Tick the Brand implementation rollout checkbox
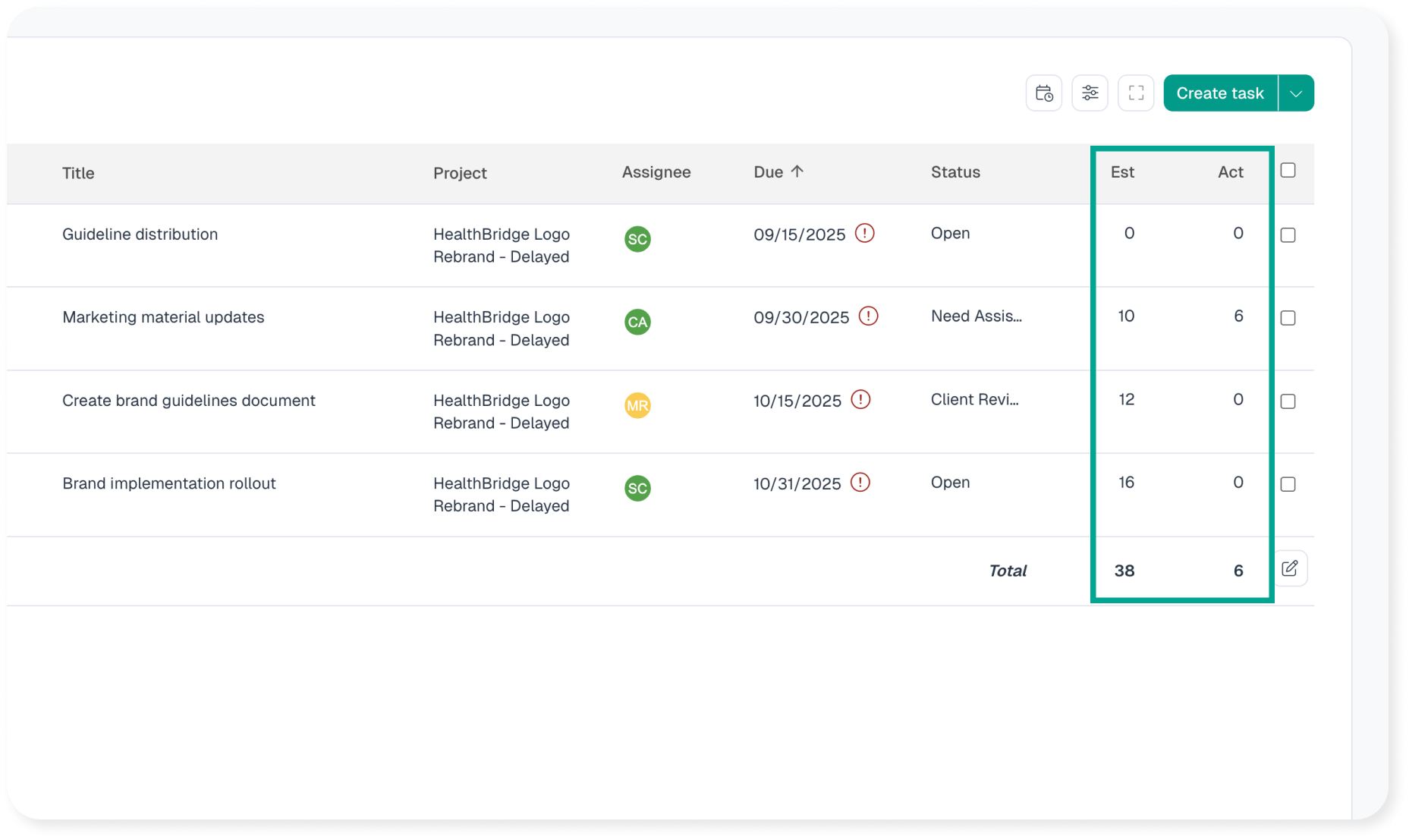 tap(1288, 484)
